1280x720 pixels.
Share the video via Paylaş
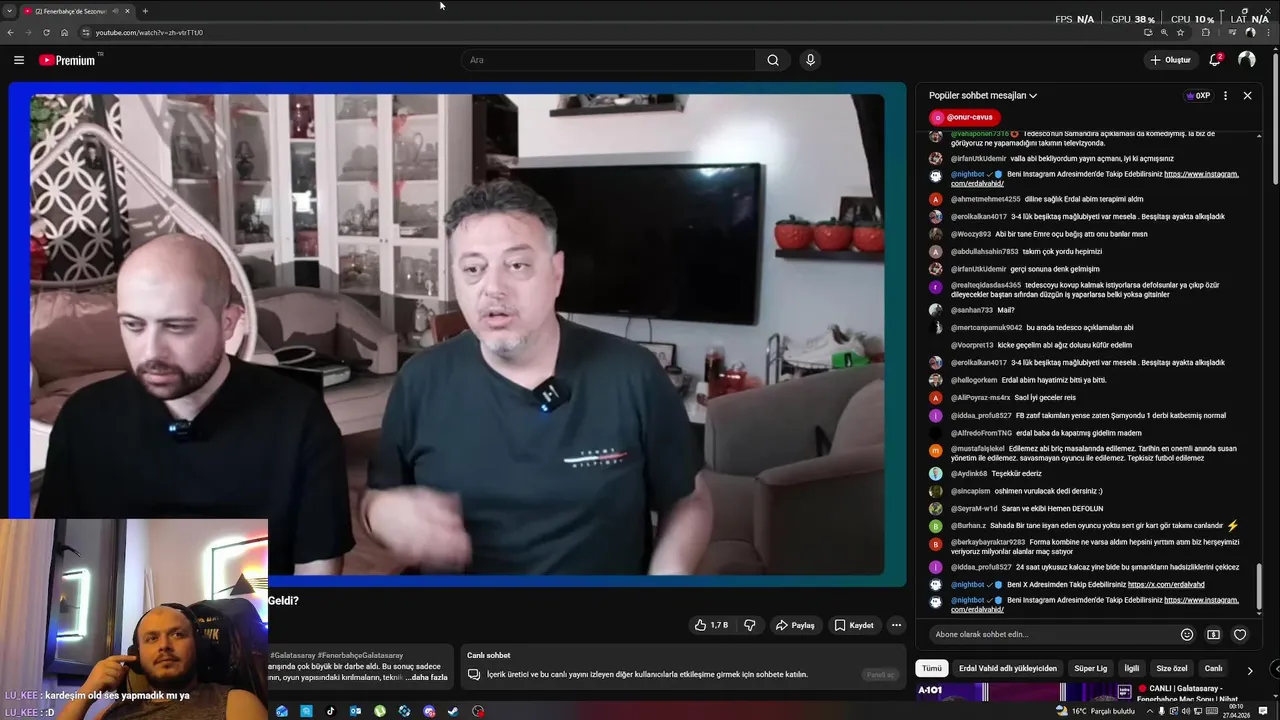[796, 625]
